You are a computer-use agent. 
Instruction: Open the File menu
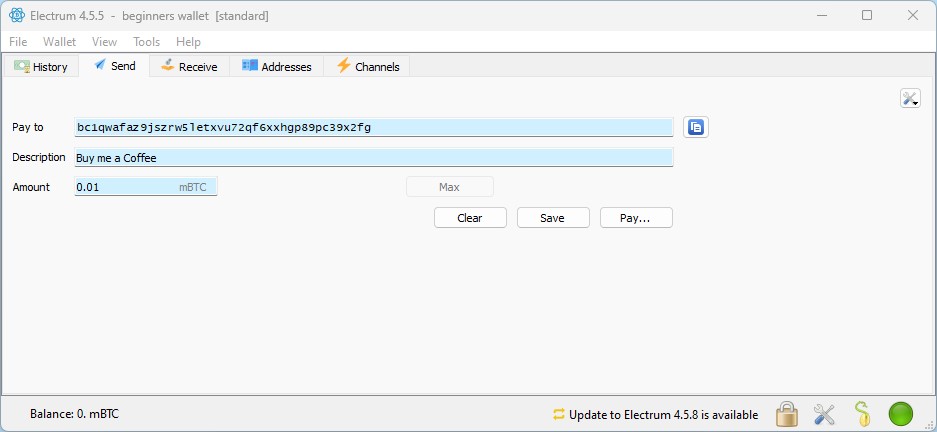click(18, 42)
